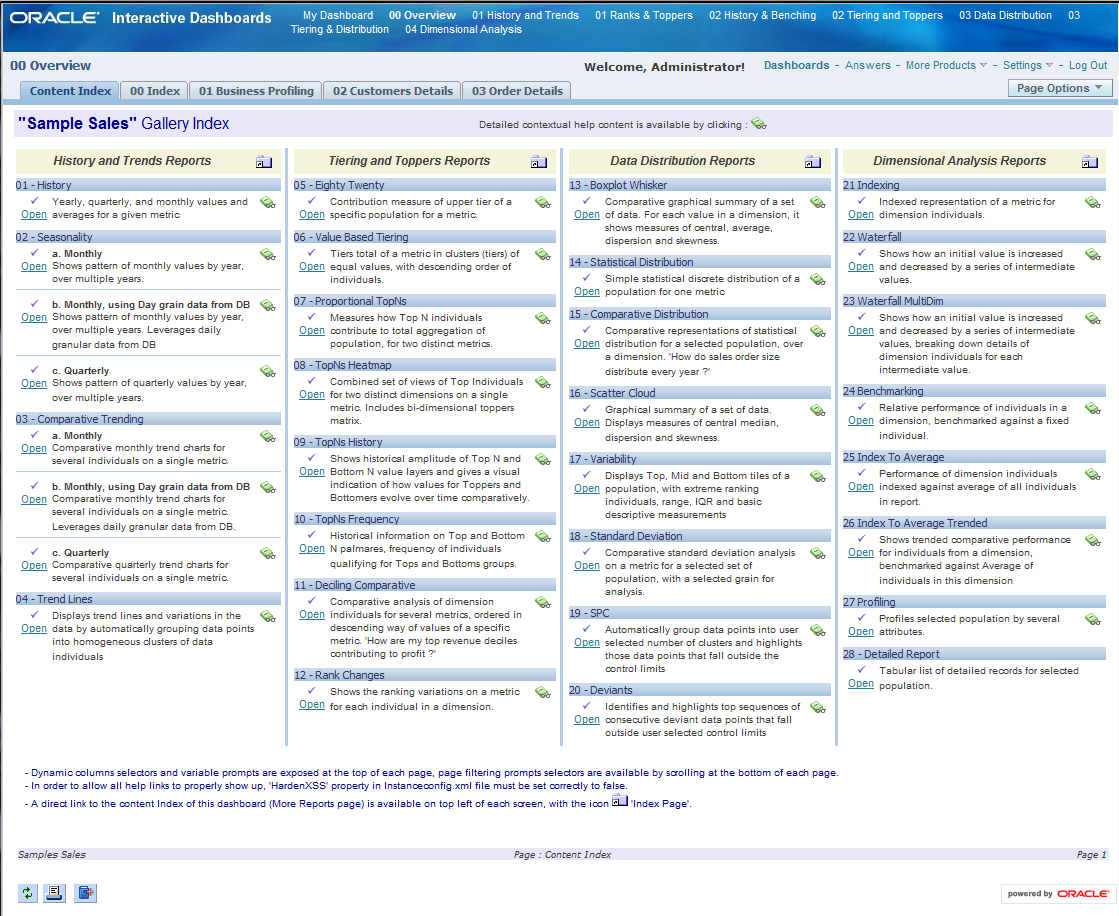Image resolution: width=1119 pixels, height=916 pixels.
Task: Click help icon for 04 - Trend Lines
Action: [267, 617]
